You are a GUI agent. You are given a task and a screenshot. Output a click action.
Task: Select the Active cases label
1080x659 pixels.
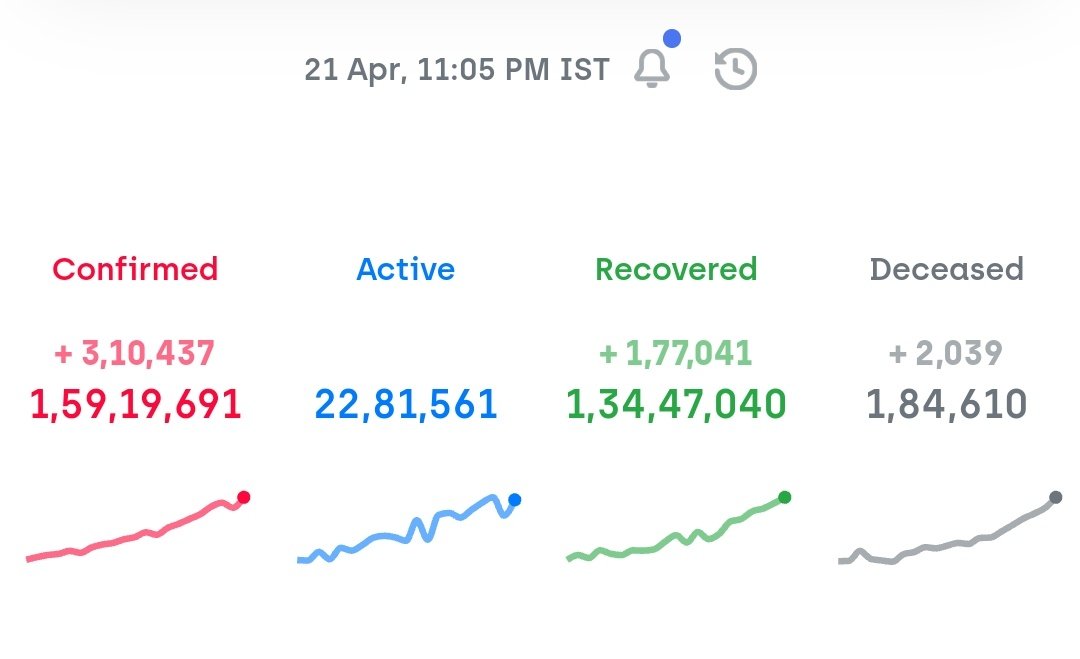pyautogui.click(x=406, y=269)
